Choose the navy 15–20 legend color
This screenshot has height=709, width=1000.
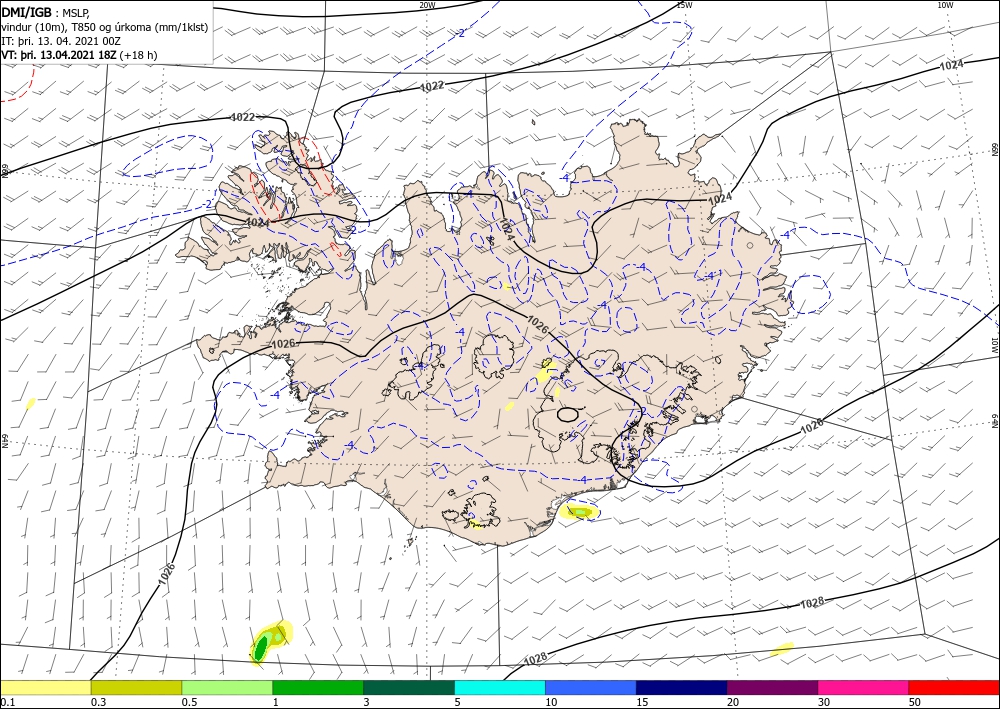tap(682, 687)
